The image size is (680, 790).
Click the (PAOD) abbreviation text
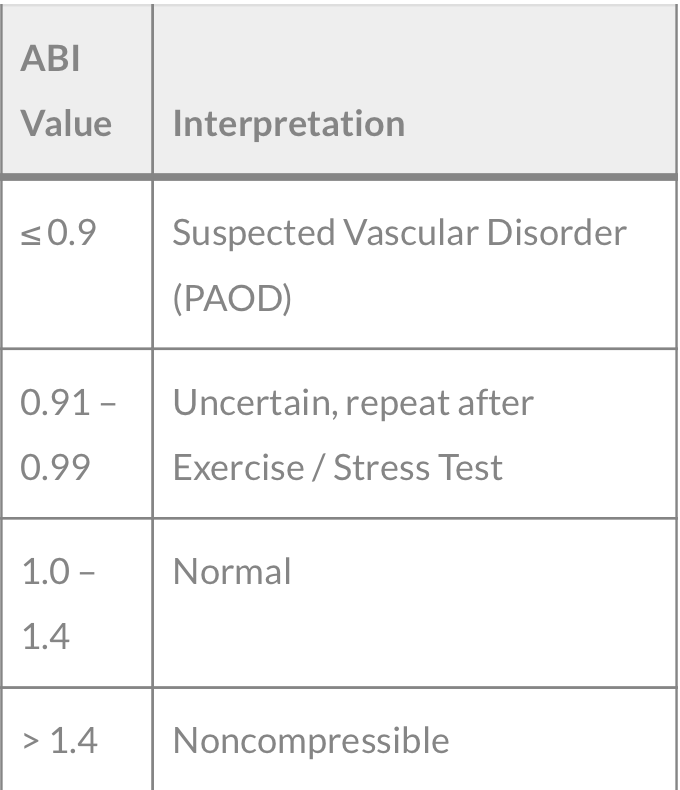tap(232, 298)
